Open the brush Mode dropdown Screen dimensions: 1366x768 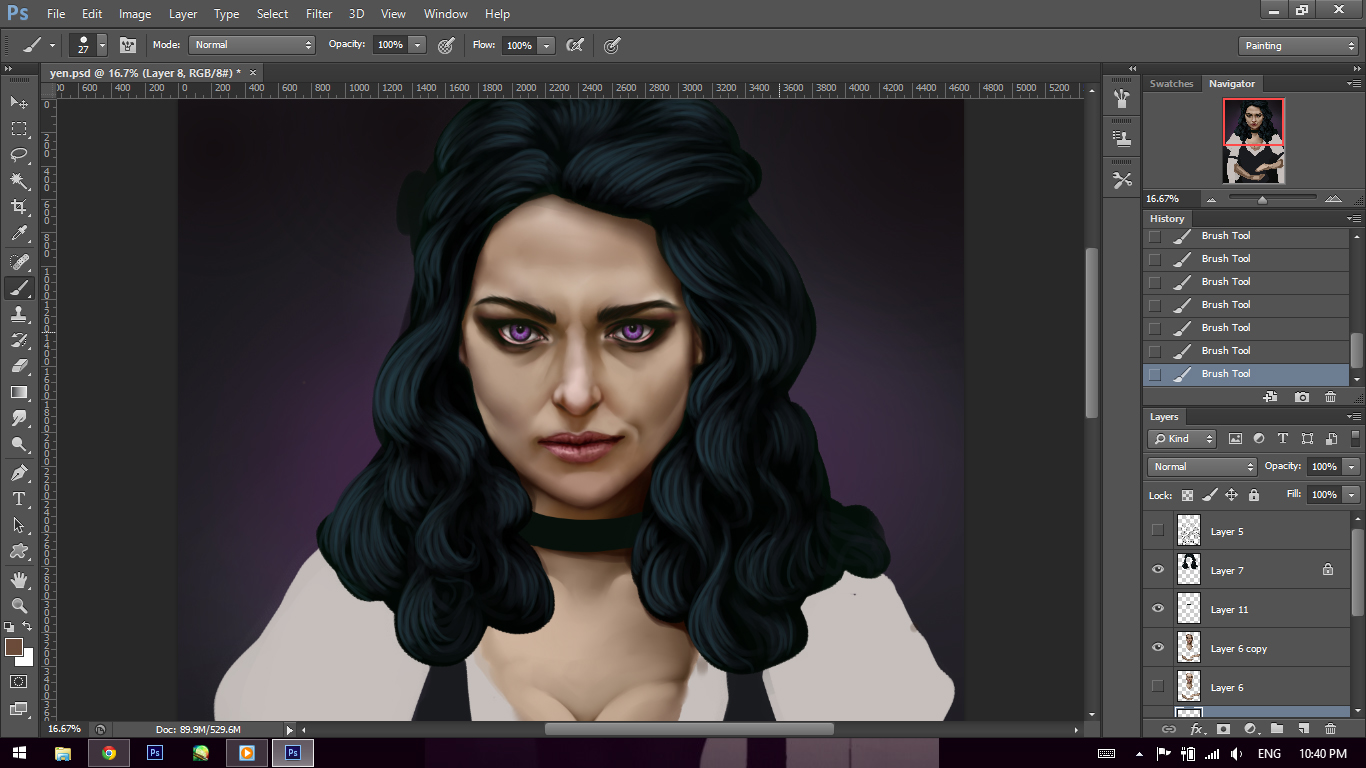point(252,45)
